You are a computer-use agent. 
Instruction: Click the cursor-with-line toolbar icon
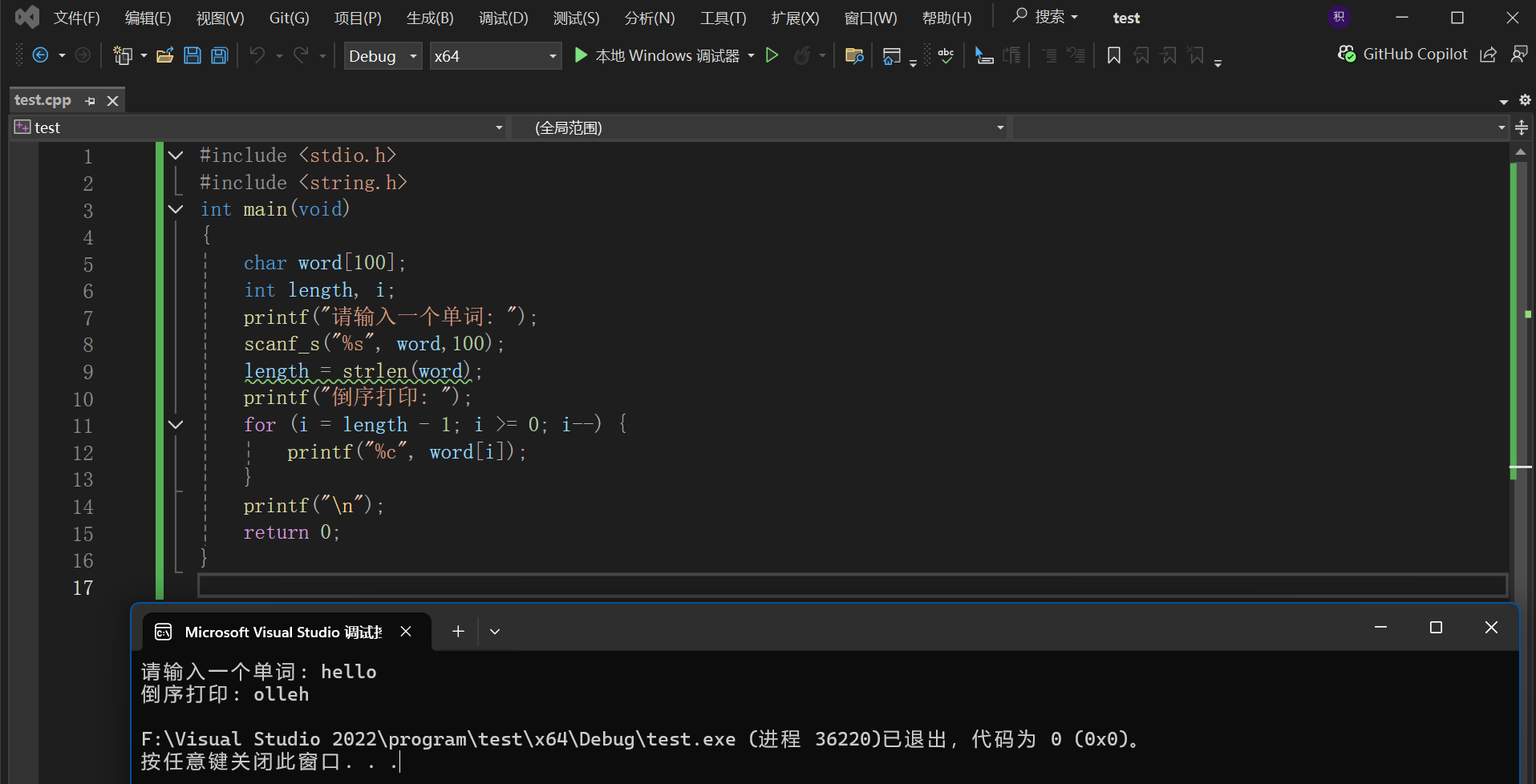tap(984, 55)
